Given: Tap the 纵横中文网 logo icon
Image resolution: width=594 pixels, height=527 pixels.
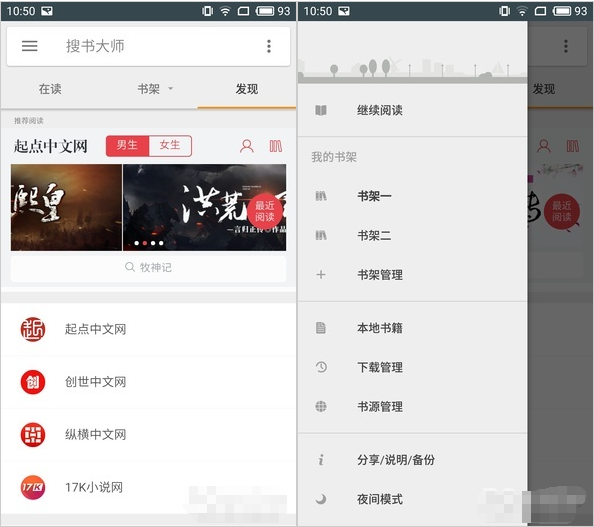Looking at the screenshot, I should tap(33, 435).
